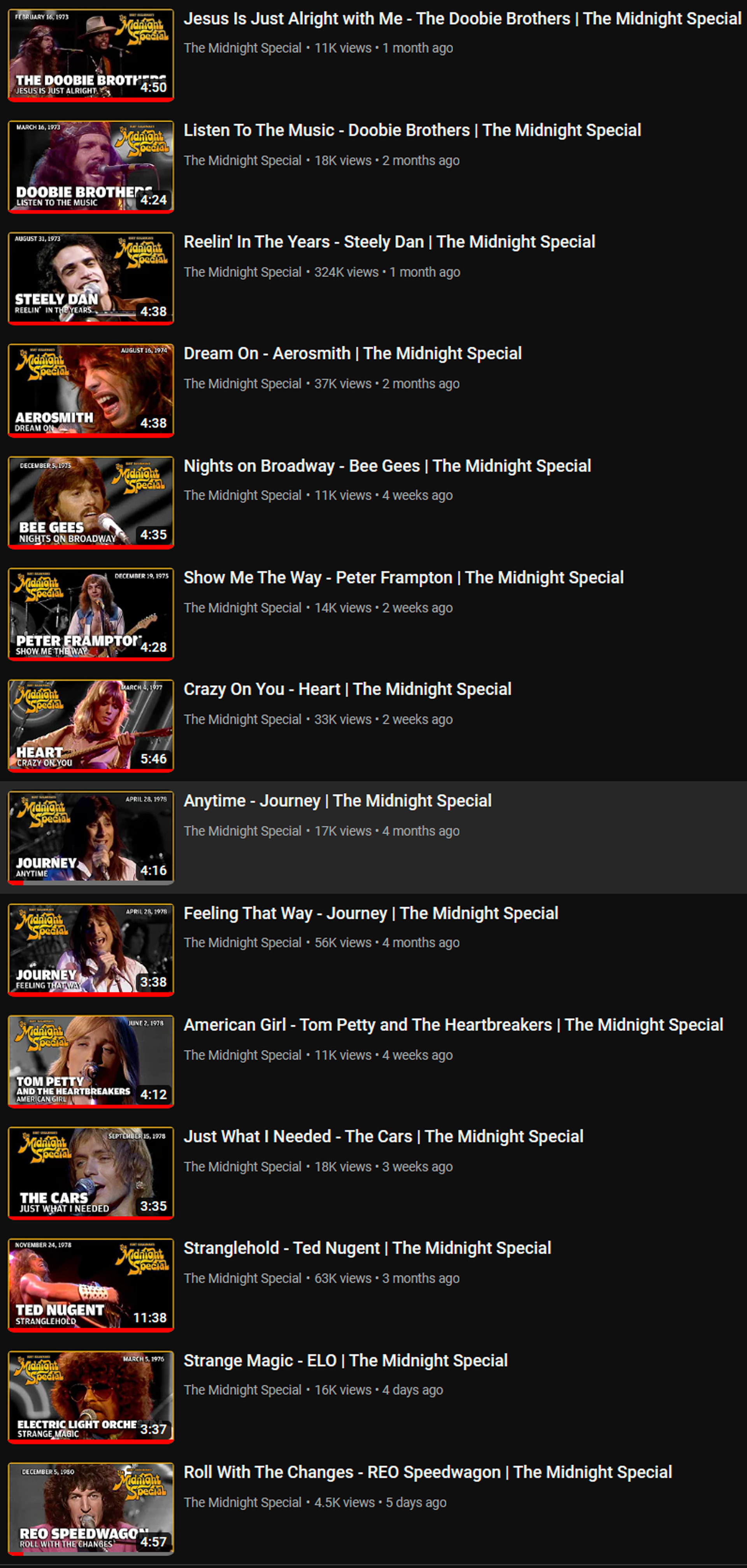Open the Journey Feeling That Way thumbnail
747x1568 pixels.
pos(91,949)
